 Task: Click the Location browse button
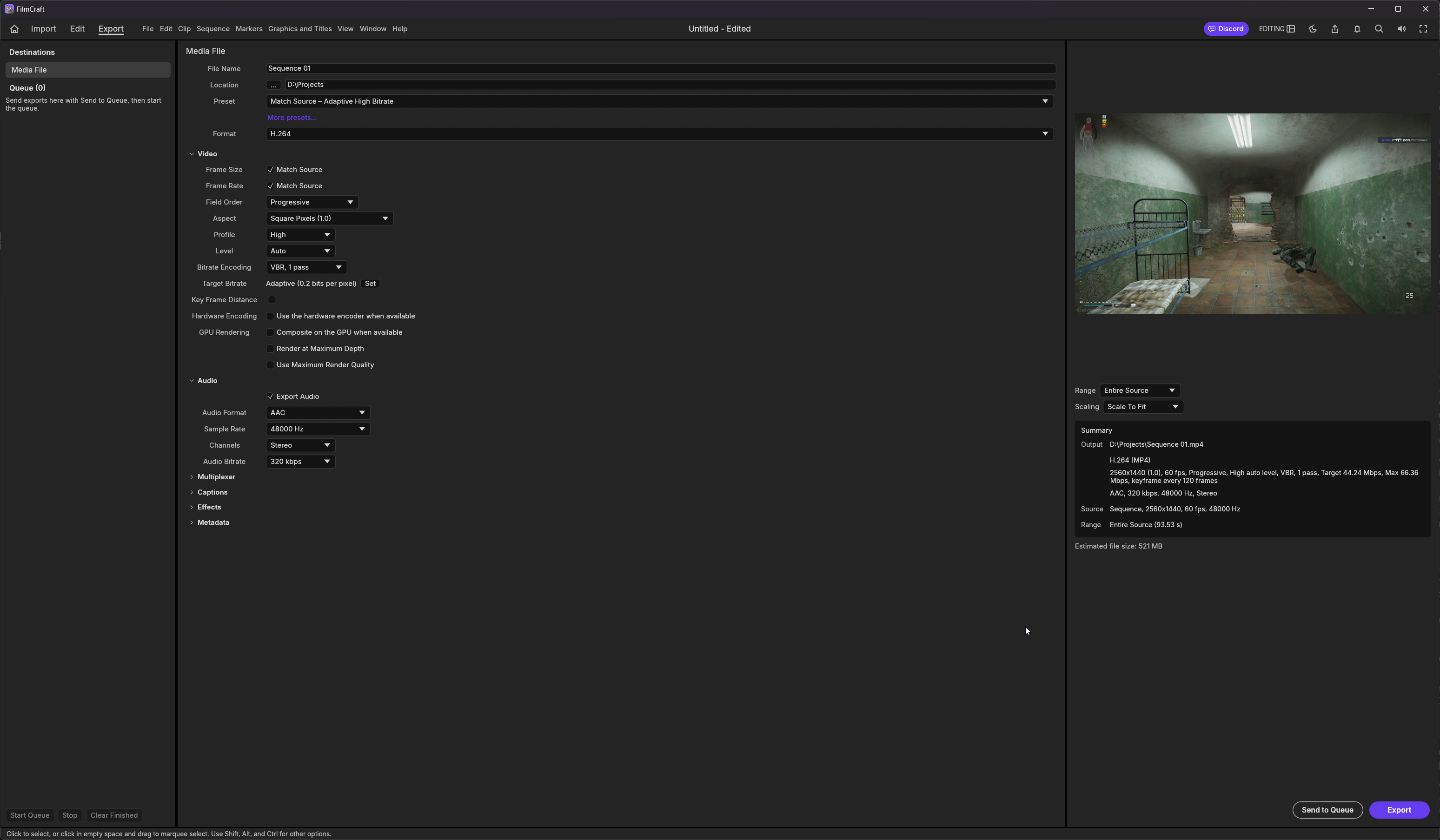273,85
